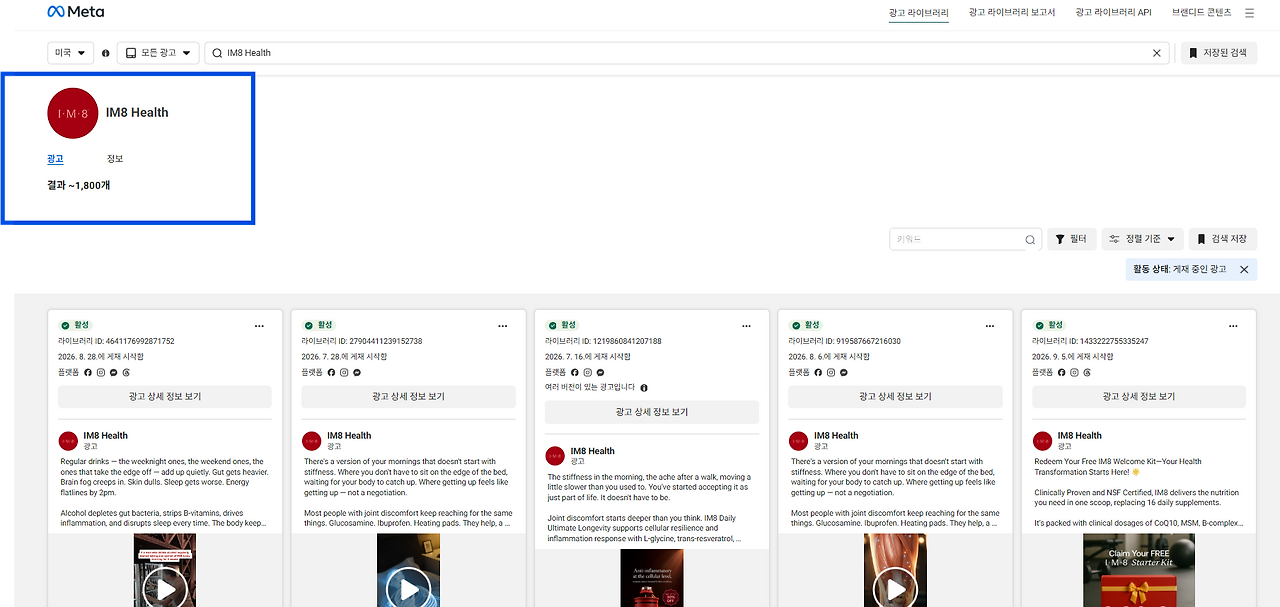Screen dimensions: 1280x607
Task: Open the hamburger menu beside 브랜디드 콘텐츠
Action: click(1249, 13)
